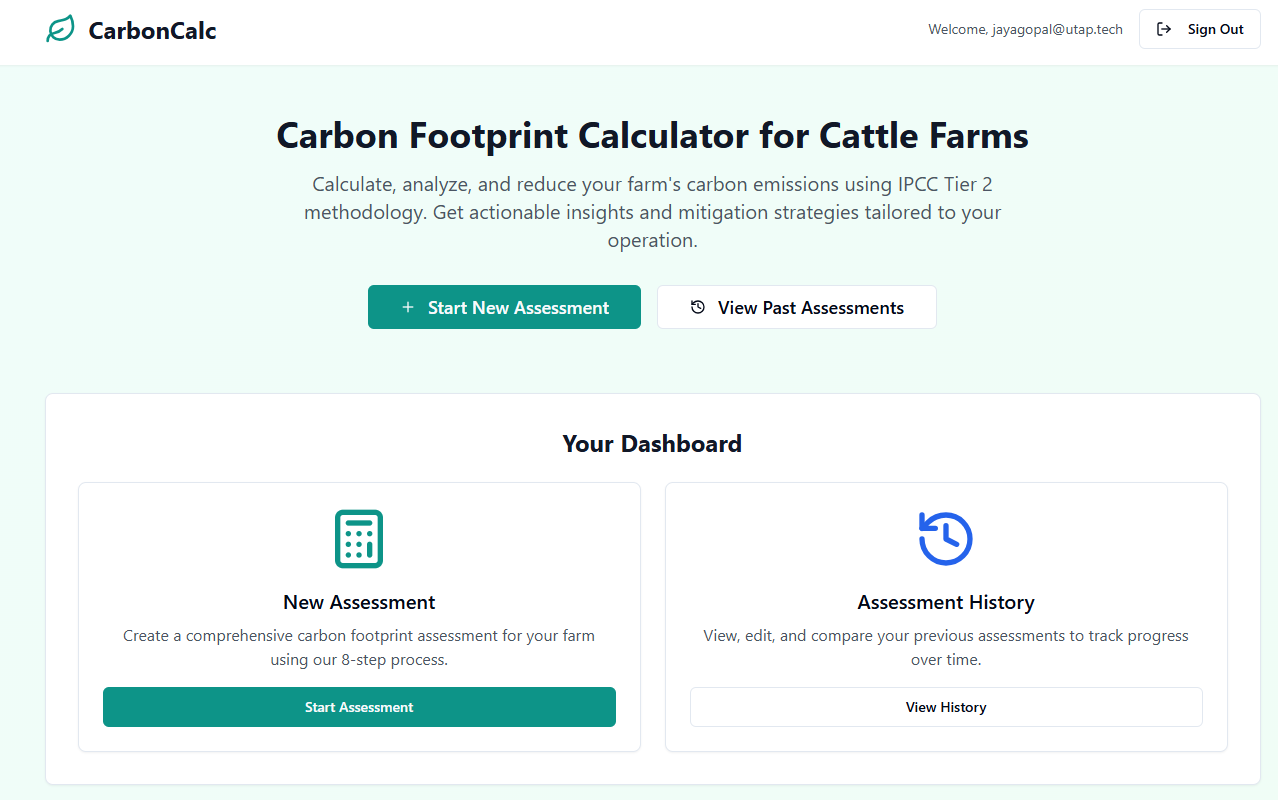Click the blue clock history icon
The width and height of the screenshot is (1278, 800).
(945, 539)
